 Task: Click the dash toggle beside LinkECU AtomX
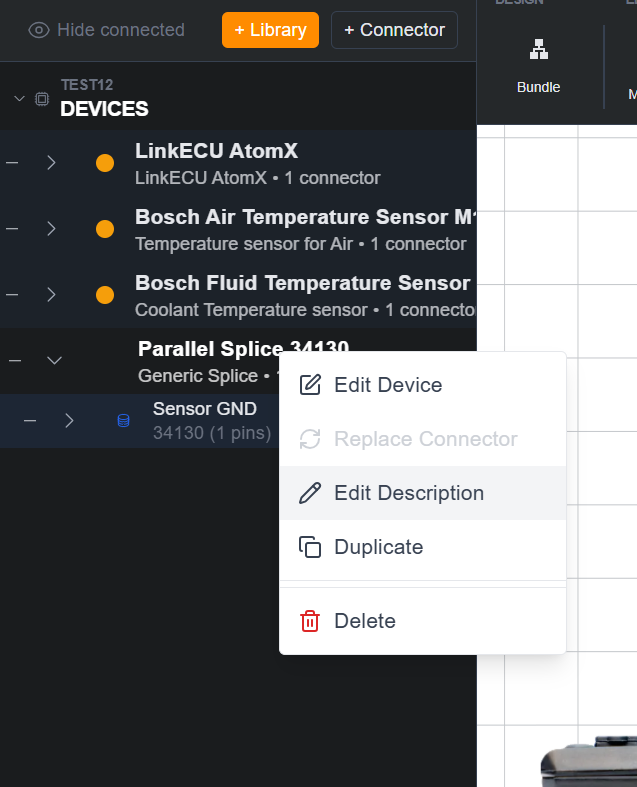(x=12, y=163)
